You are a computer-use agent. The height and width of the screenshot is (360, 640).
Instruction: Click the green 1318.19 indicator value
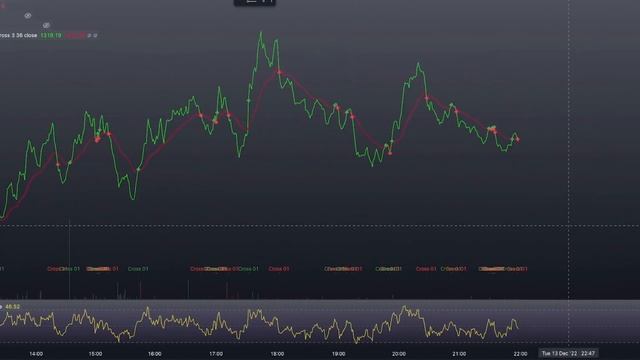[51, 36]
